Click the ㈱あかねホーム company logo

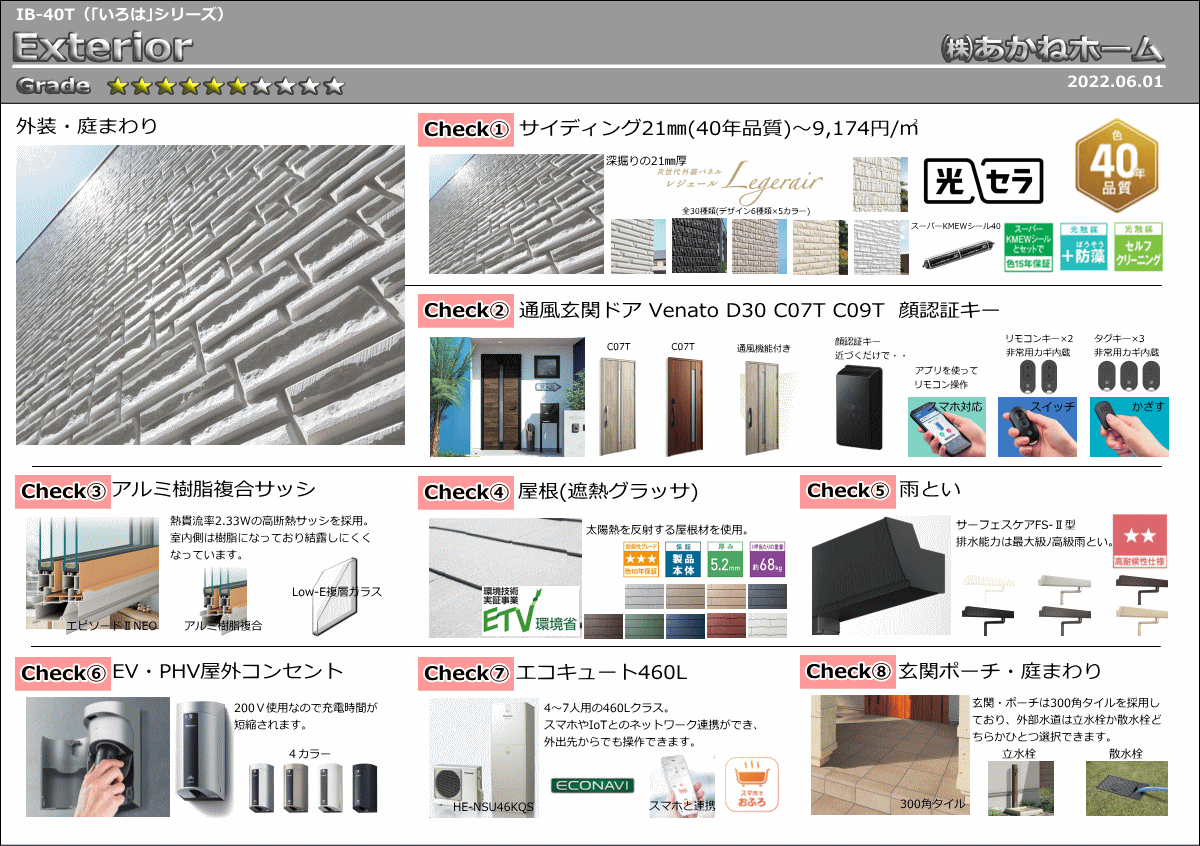[1052, 48]
